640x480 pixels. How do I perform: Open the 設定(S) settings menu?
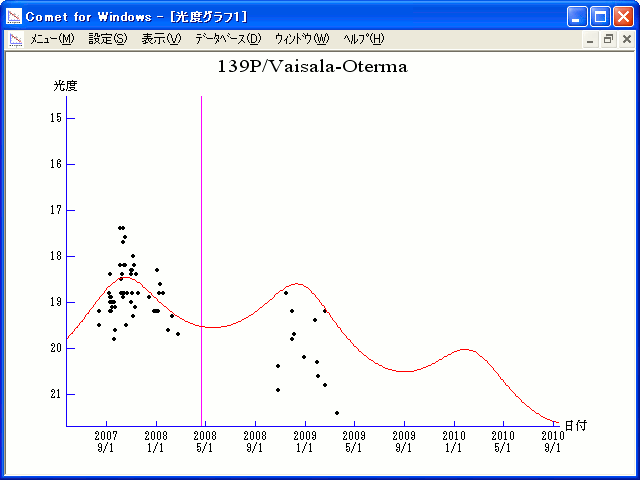pos(107,39)
